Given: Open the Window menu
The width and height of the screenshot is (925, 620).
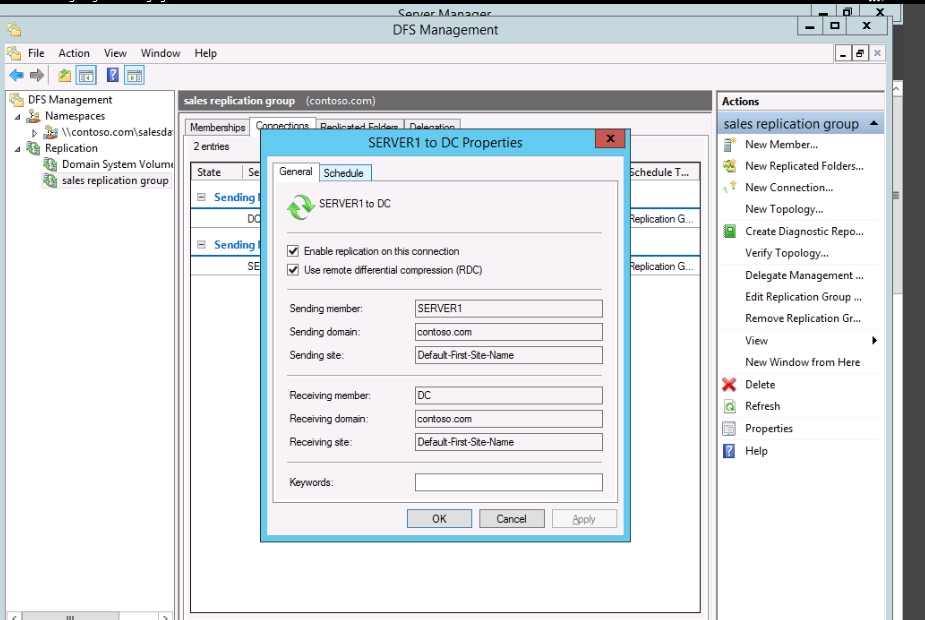Looking at the screenshot, I should pos(160,53).
